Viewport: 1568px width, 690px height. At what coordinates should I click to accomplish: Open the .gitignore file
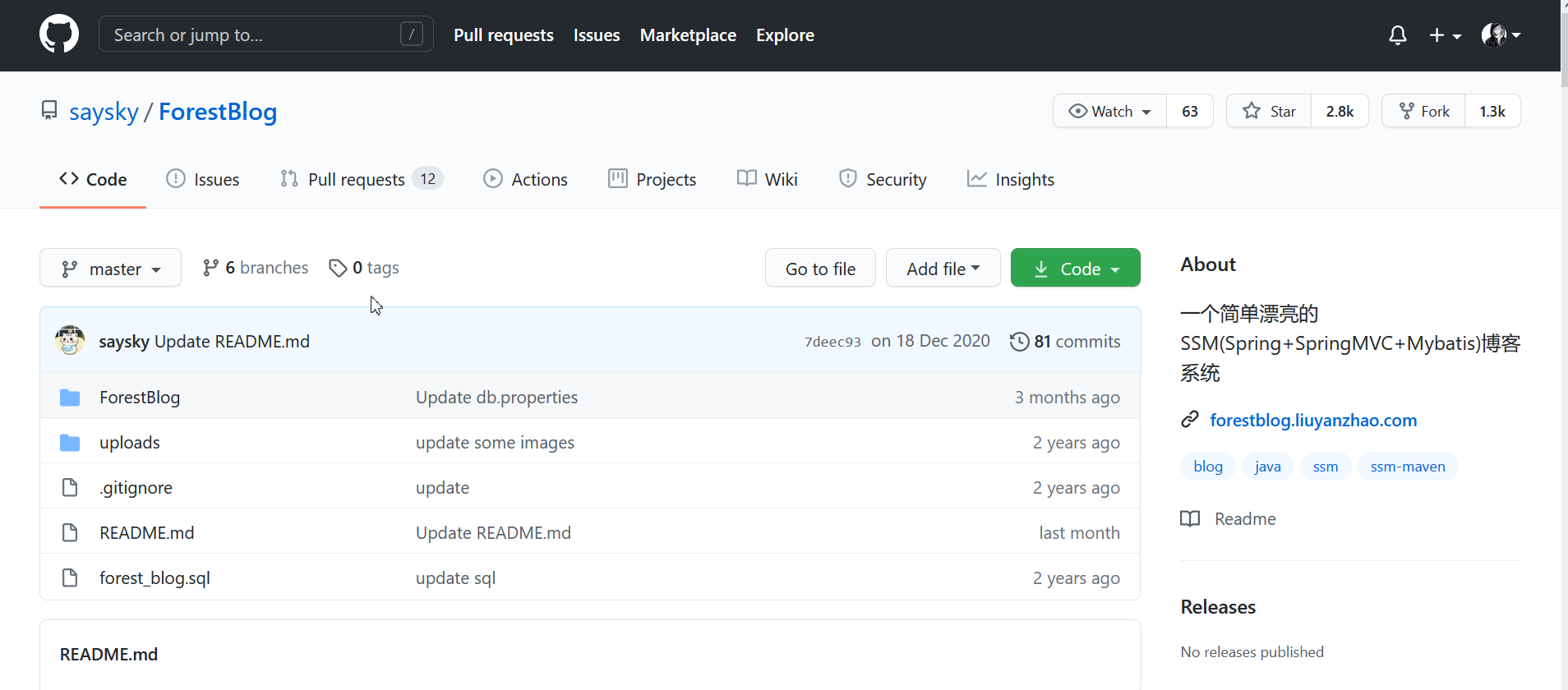coord(136,488)
